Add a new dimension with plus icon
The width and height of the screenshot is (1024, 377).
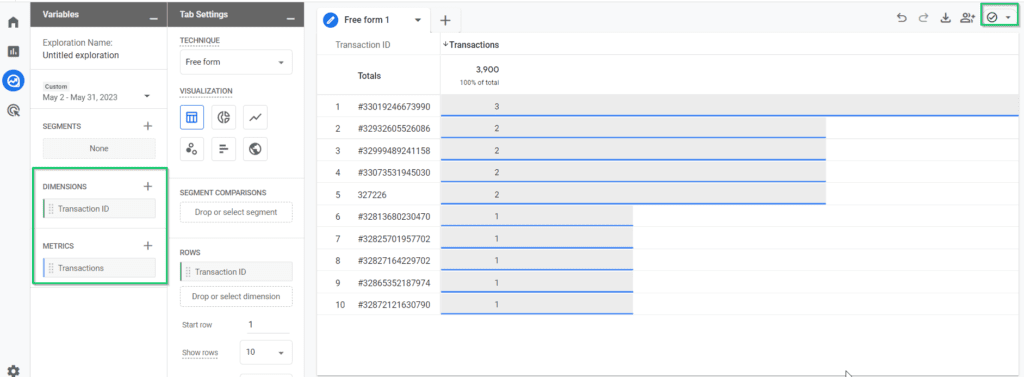point(148,186)
